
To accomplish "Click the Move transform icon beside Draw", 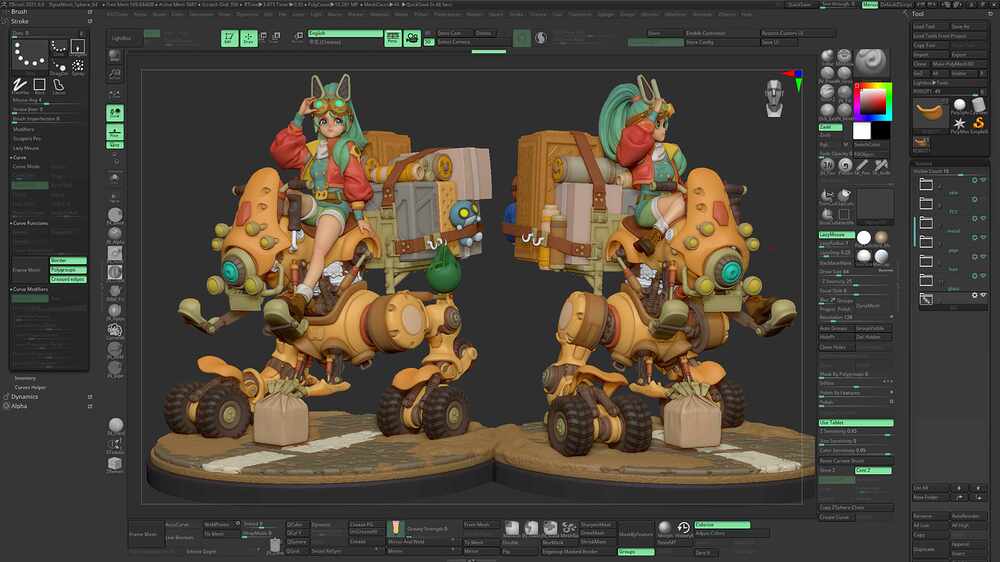I will point(263,38).
